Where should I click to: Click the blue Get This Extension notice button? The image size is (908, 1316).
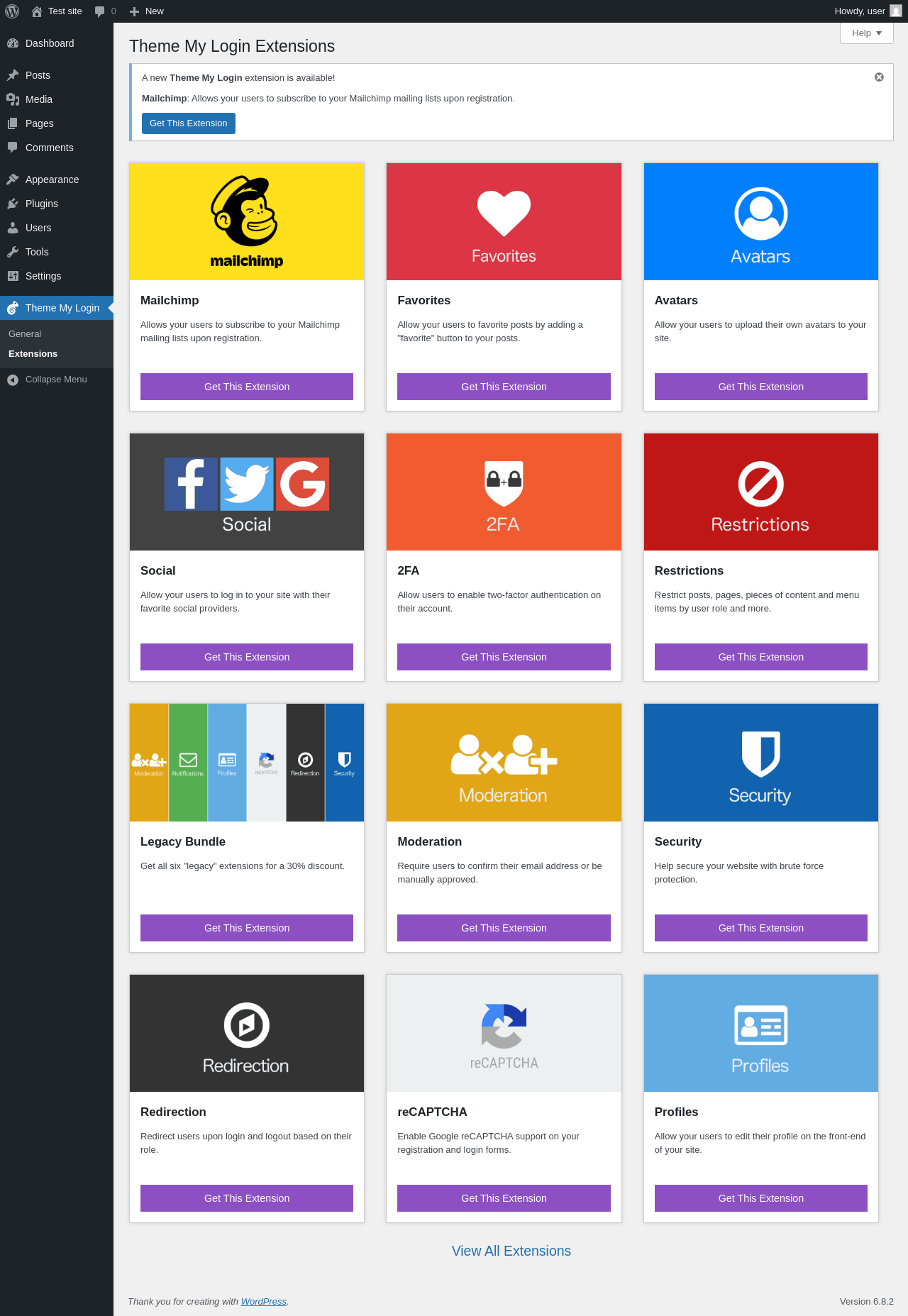189,123
